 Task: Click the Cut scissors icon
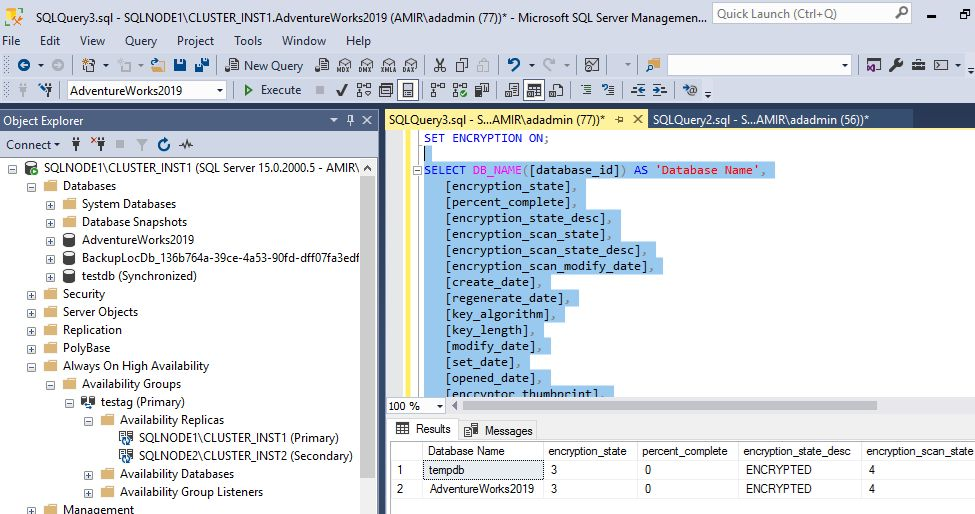click(x=438, y=65)
